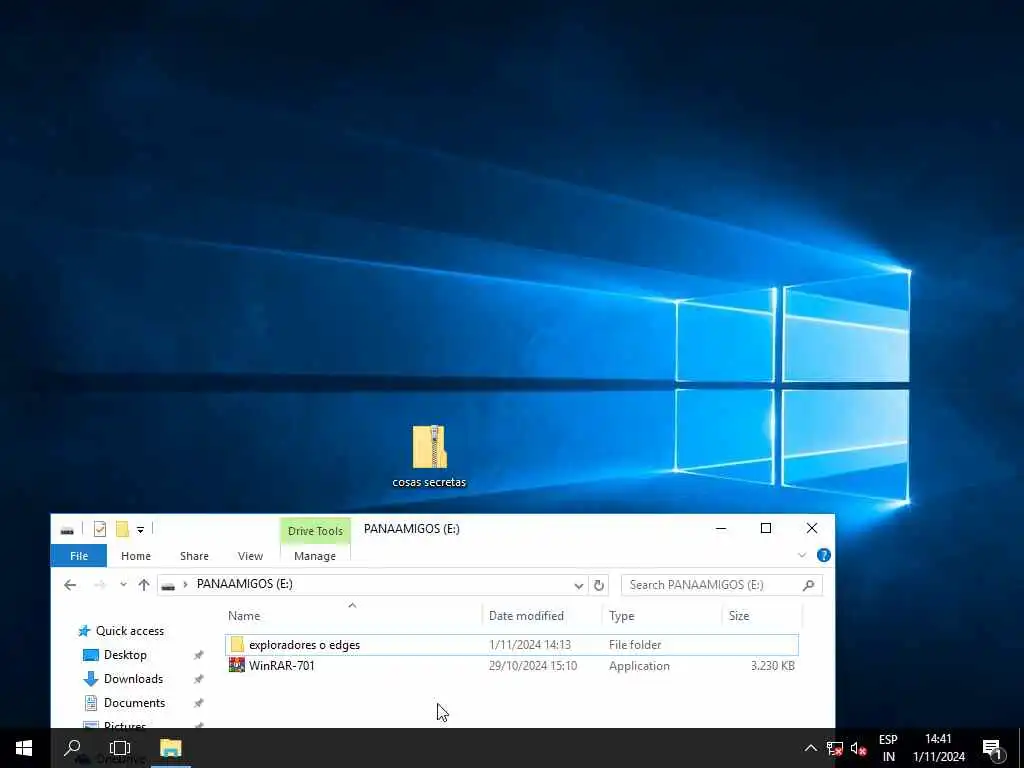Go back using the back arrow
The width and height of the screenshot is (1024, 768).
pyautogui.click(x=70, y=584)
